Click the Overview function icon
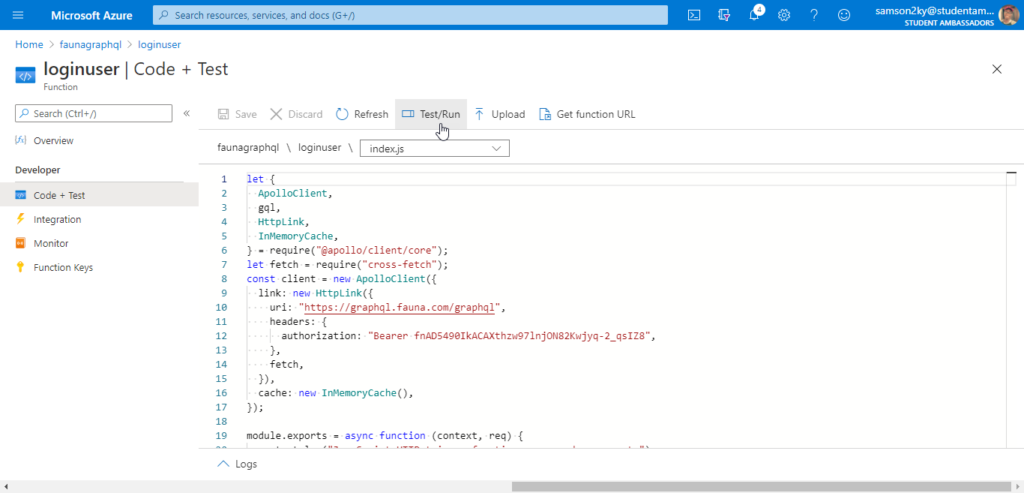The image size is (1024, 493). [x=20, y=140]
